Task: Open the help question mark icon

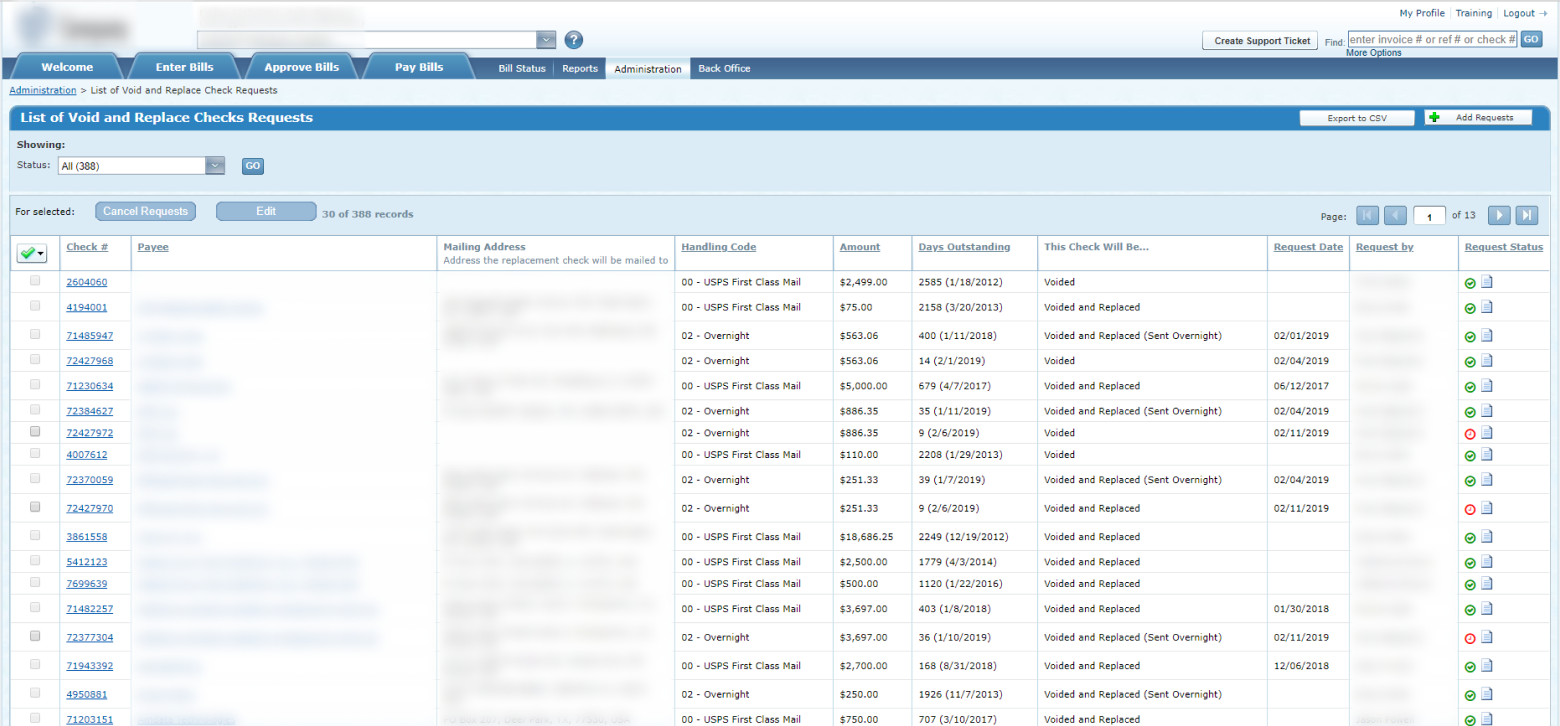Action: coord(574,40)
